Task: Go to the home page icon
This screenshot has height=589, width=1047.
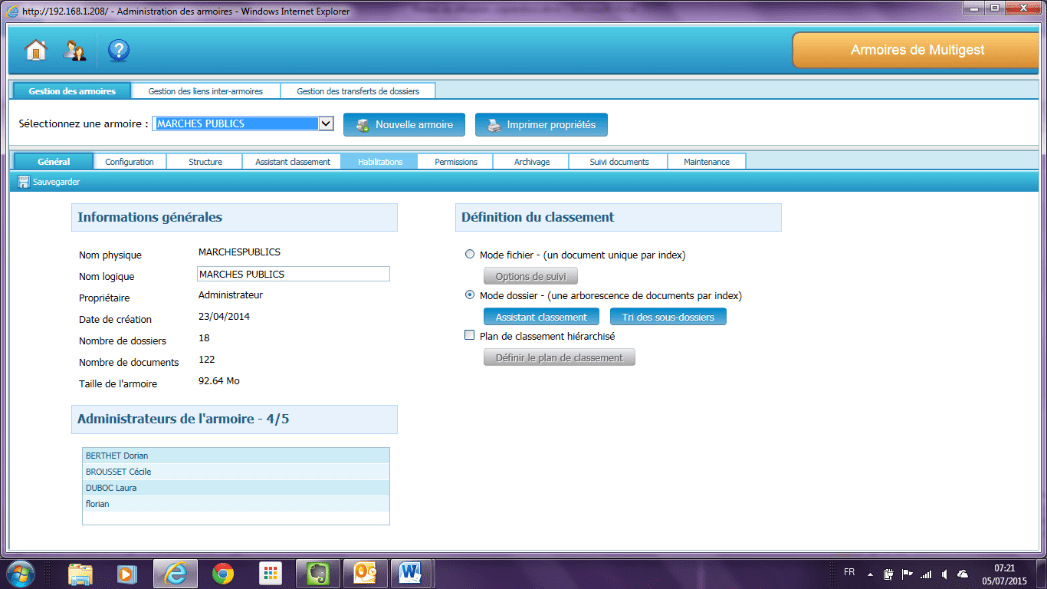Action: (36, 50)
